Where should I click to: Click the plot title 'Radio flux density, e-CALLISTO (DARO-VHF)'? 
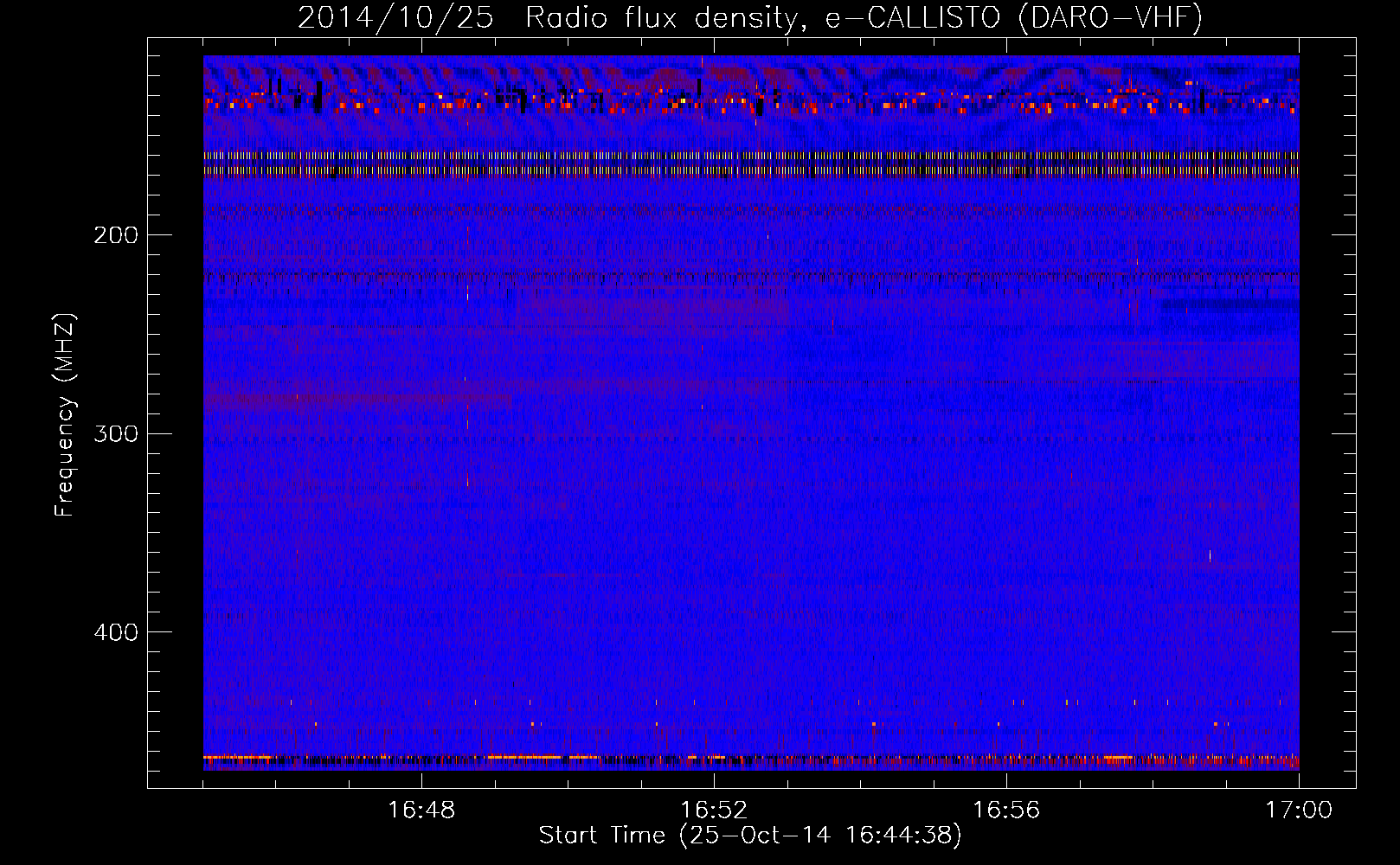coord(864,17)
